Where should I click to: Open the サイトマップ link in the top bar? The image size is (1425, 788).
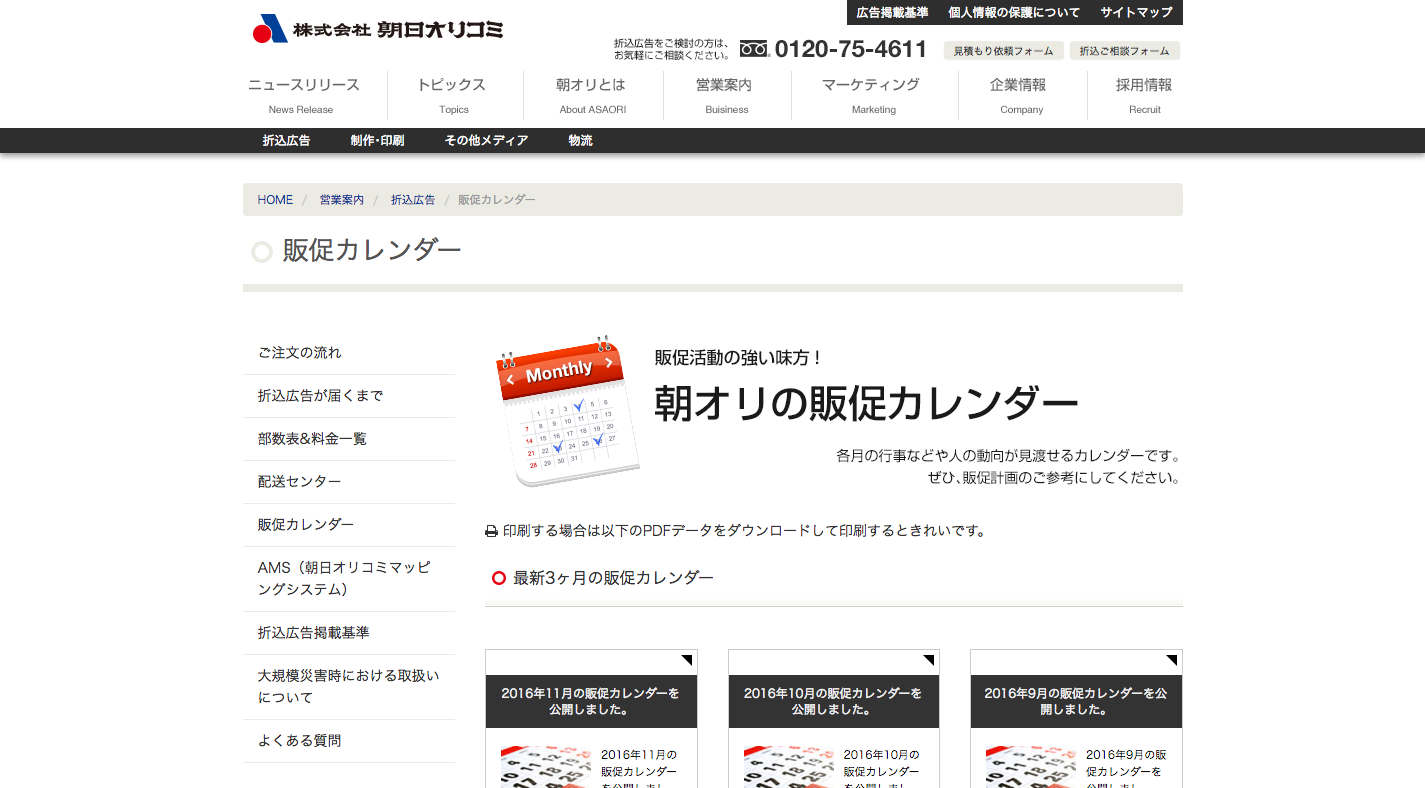pyautogui.click(x=1134, y=12)
